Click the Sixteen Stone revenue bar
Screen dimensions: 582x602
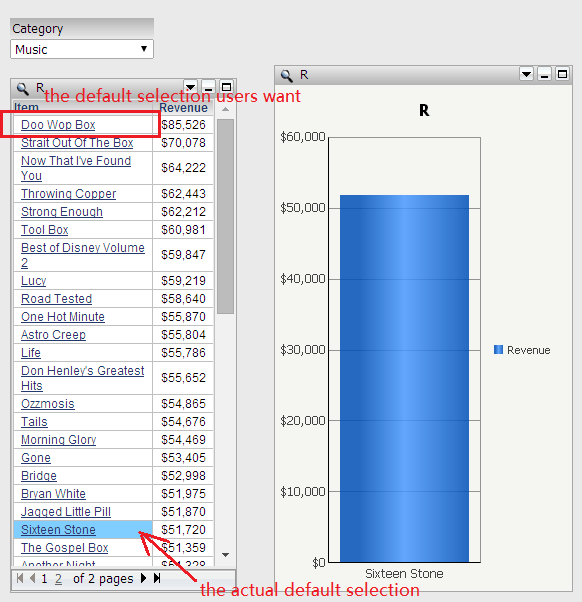point(404,379)
